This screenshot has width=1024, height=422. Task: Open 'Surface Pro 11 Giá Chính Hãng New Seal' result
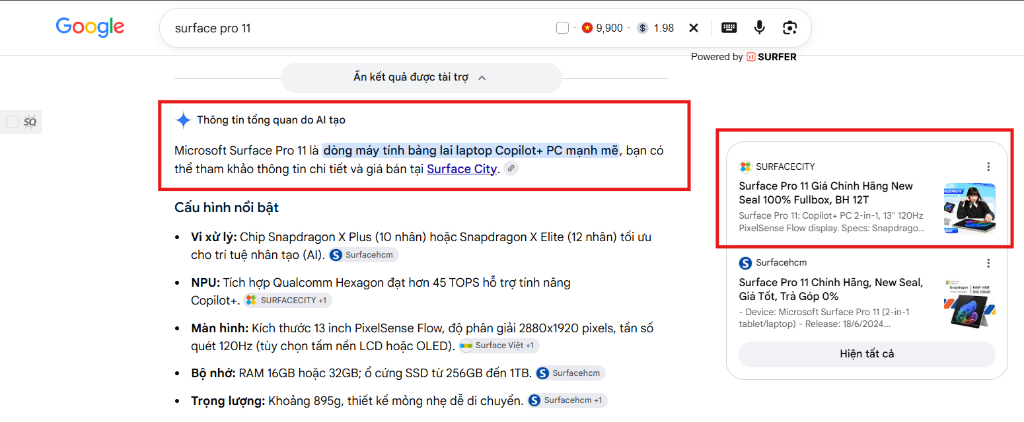[826, 193]
